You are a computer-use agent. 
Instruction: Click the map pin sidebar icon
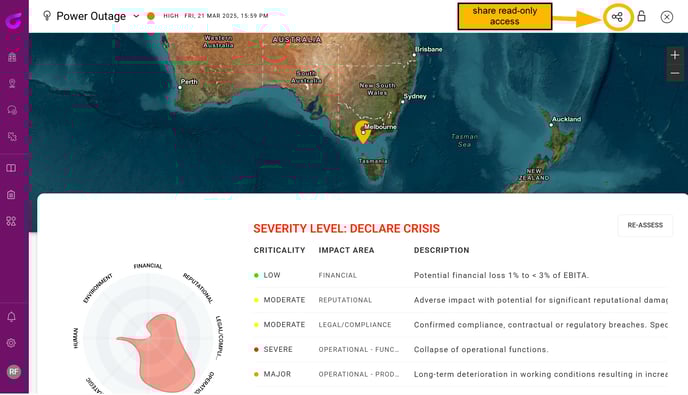tap(12, 83)
